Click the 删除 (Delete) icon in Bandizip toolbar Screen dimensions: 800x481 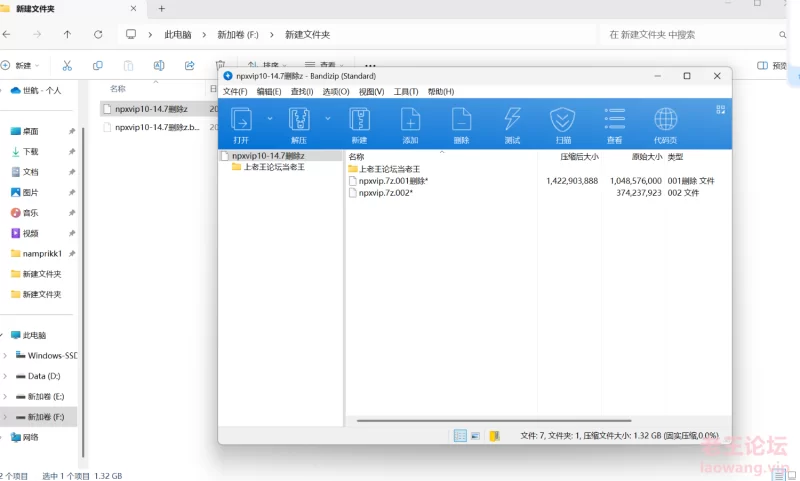pos(461,119)
